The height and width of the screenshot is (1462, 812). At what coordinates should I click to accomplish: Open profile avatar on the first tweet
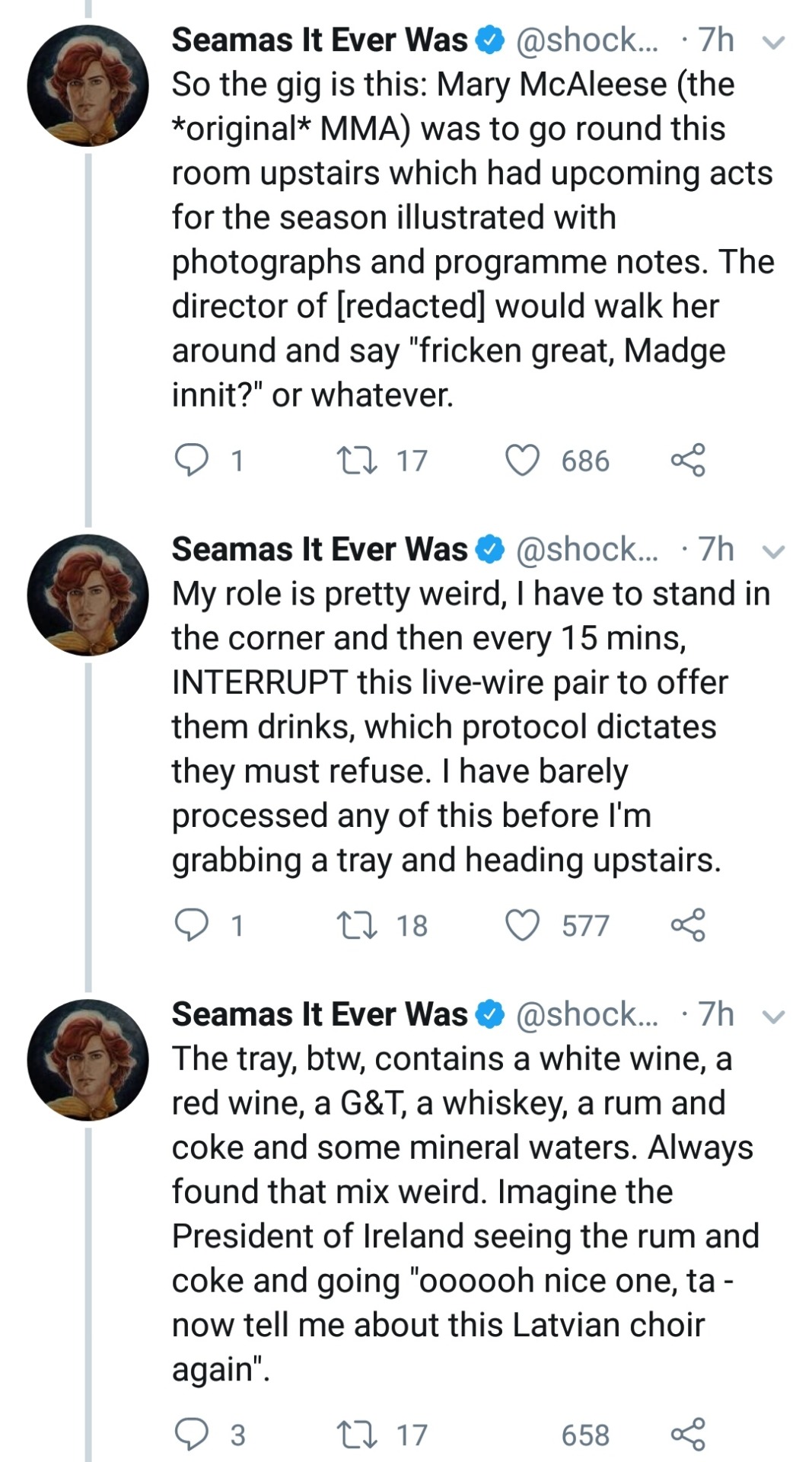click(88, 85)
